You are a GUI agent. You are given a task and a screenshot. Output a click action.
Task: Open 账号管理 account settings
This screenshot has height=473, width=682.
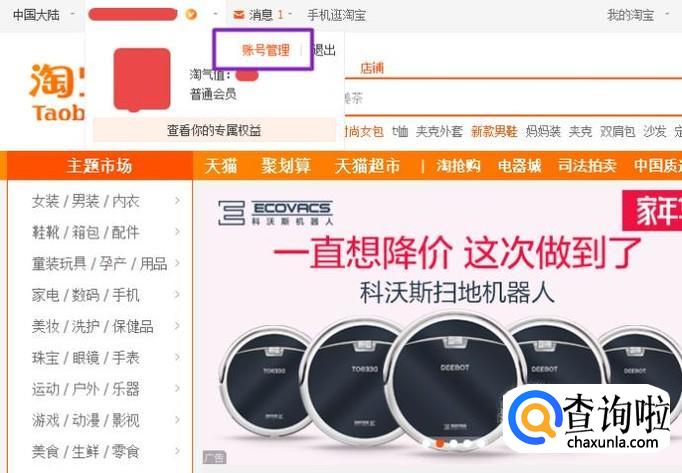pos(266,50)
